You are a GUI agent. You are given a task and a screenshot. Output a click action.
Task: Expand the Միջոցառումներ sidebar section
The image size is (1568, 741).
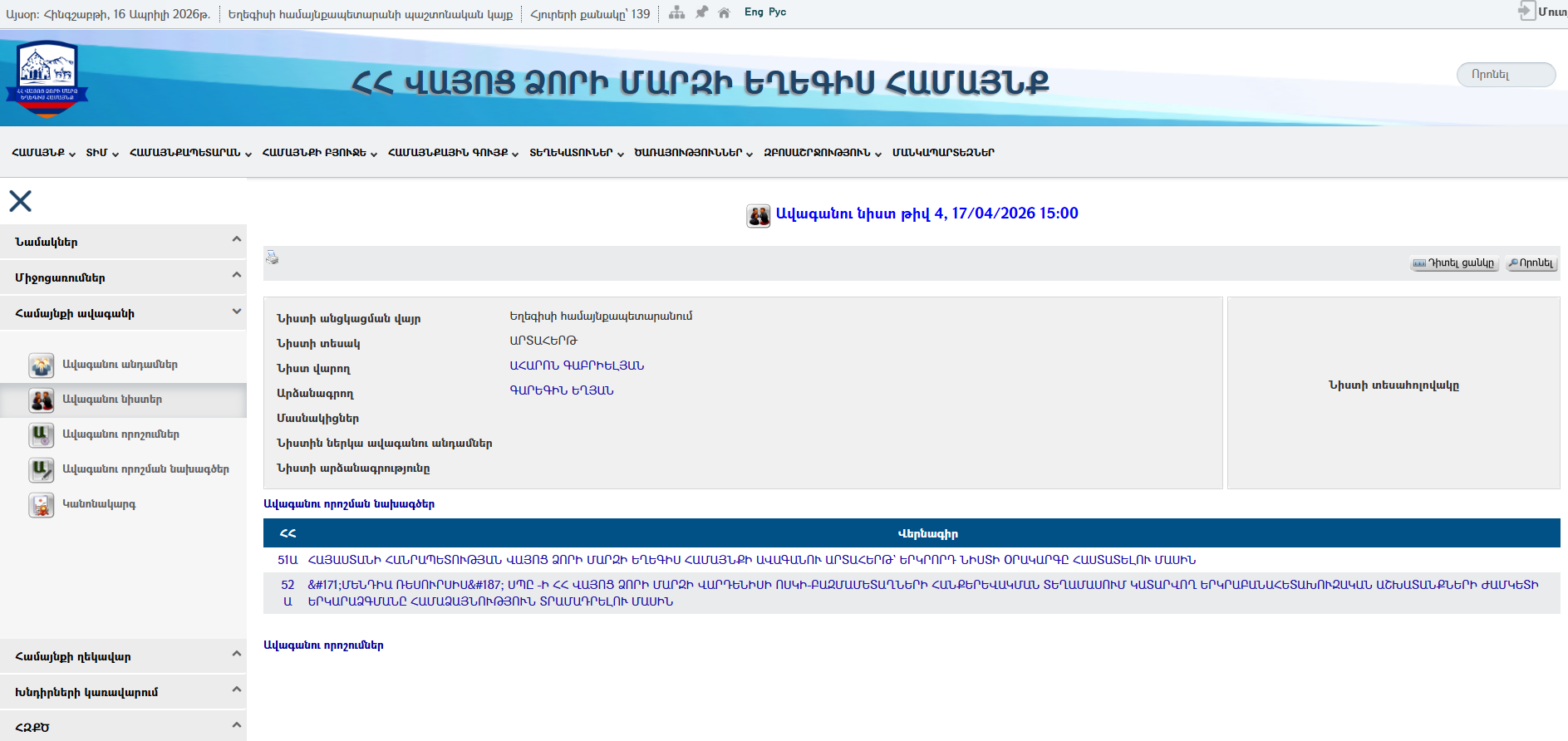coord(123,277)
